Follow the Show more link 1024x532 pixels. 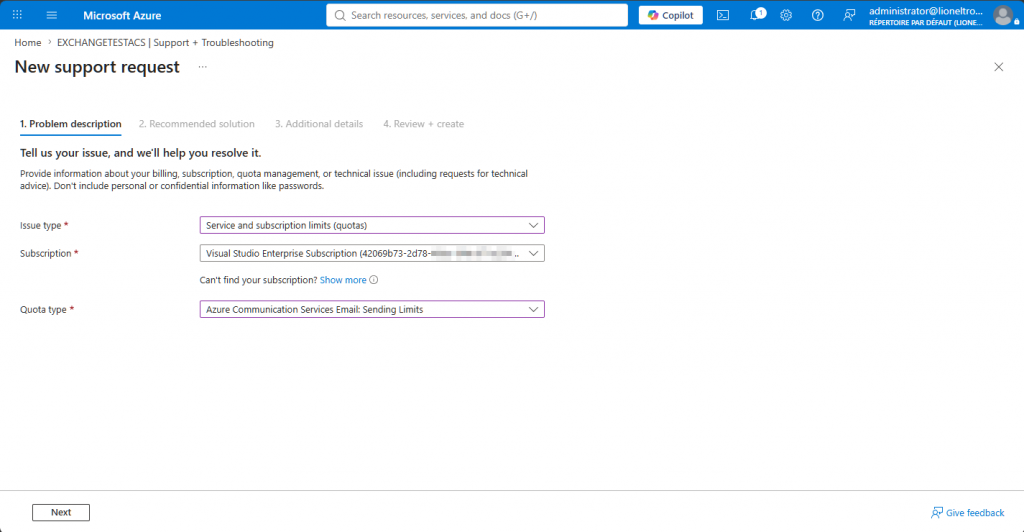(x=343, y=280)
